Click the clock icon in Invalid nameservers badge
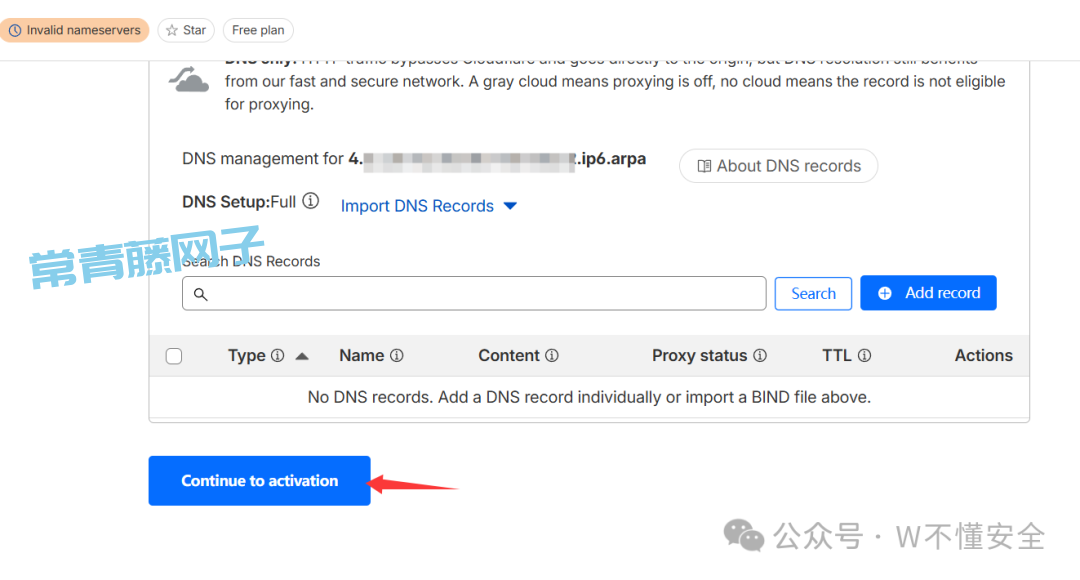This screenshot has width=1080, height=580. (15, 31)
